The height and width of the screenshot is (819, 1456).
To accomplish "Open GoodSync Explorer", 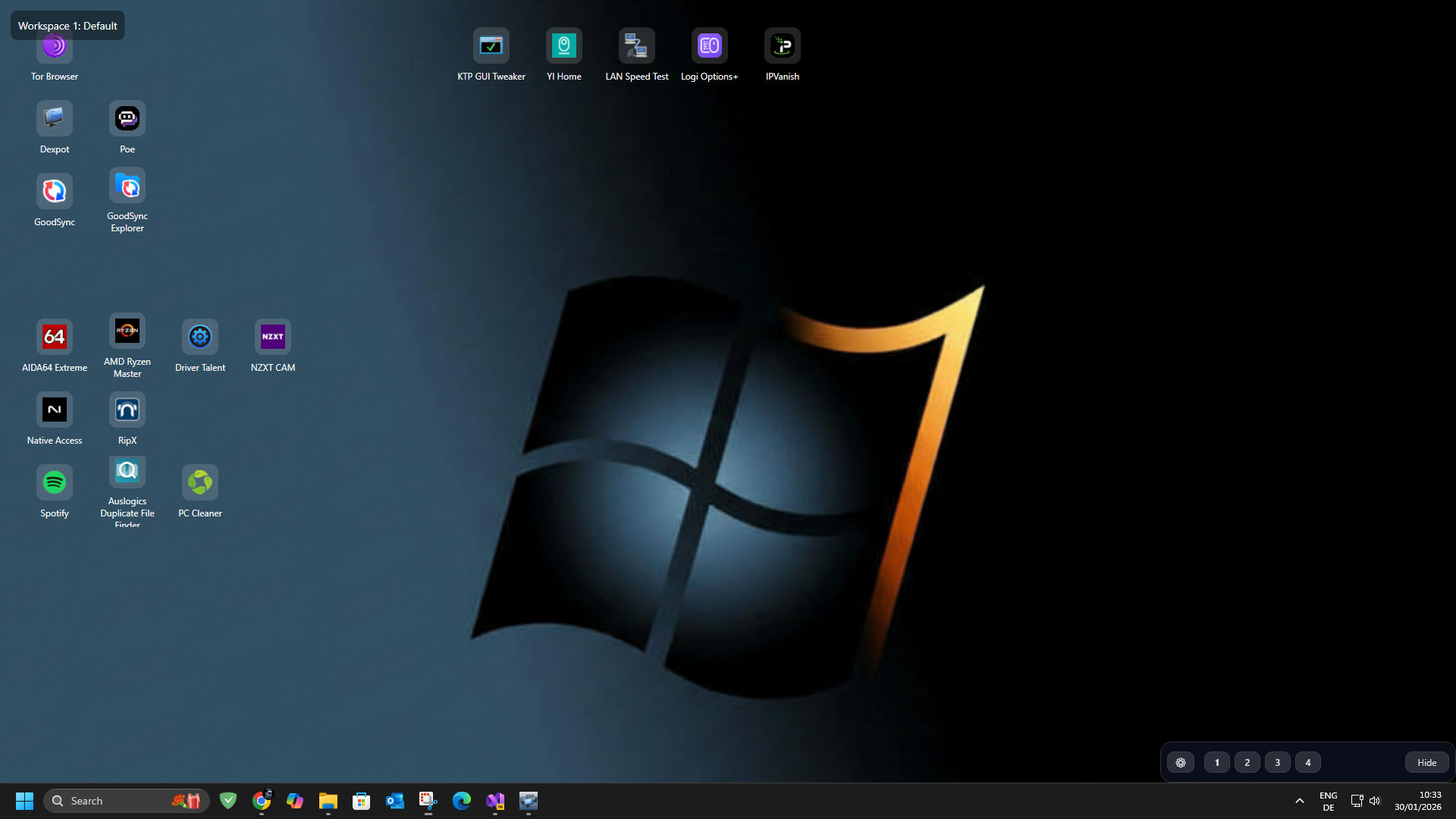I will pyautogui.click(x=127, y=186).
